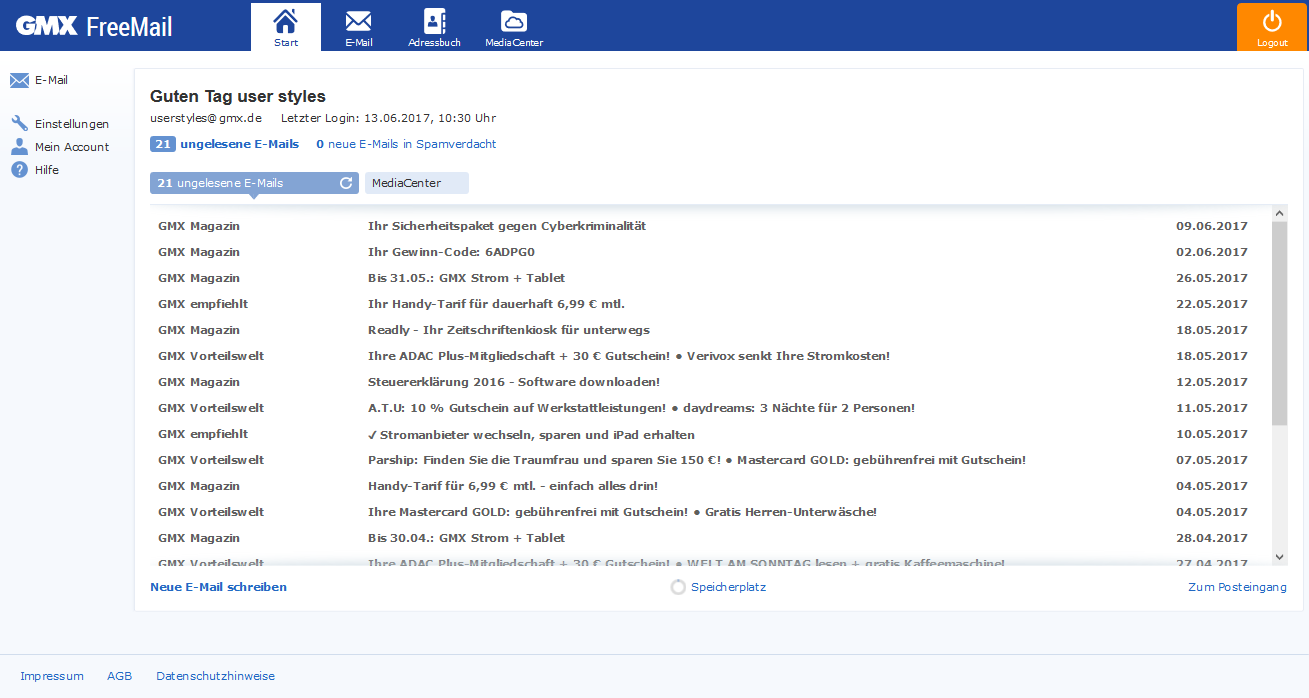Refresh the unread e-mails list

[346, 183]
